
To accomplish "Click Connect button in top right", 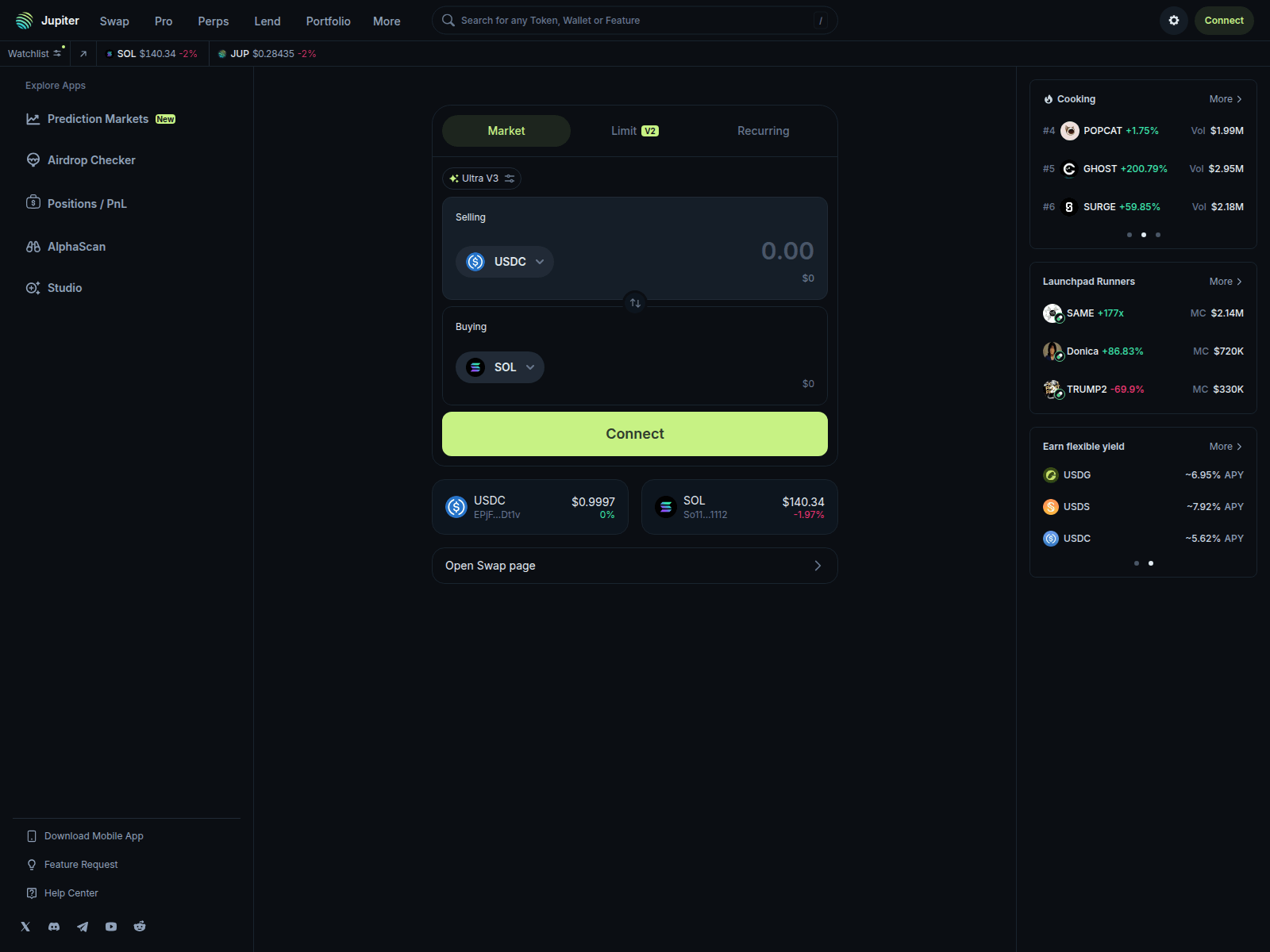I will pyautogui.click(x=1224, y=21).
